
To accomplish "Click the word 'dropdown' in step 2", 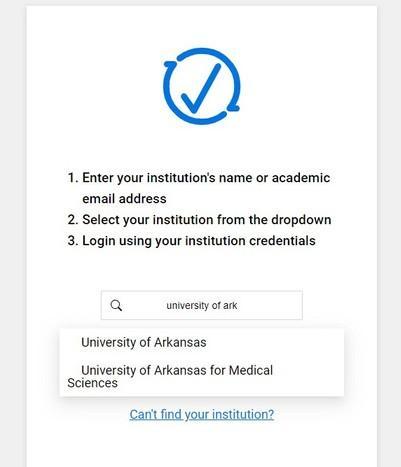I will (x=301, y=220).
